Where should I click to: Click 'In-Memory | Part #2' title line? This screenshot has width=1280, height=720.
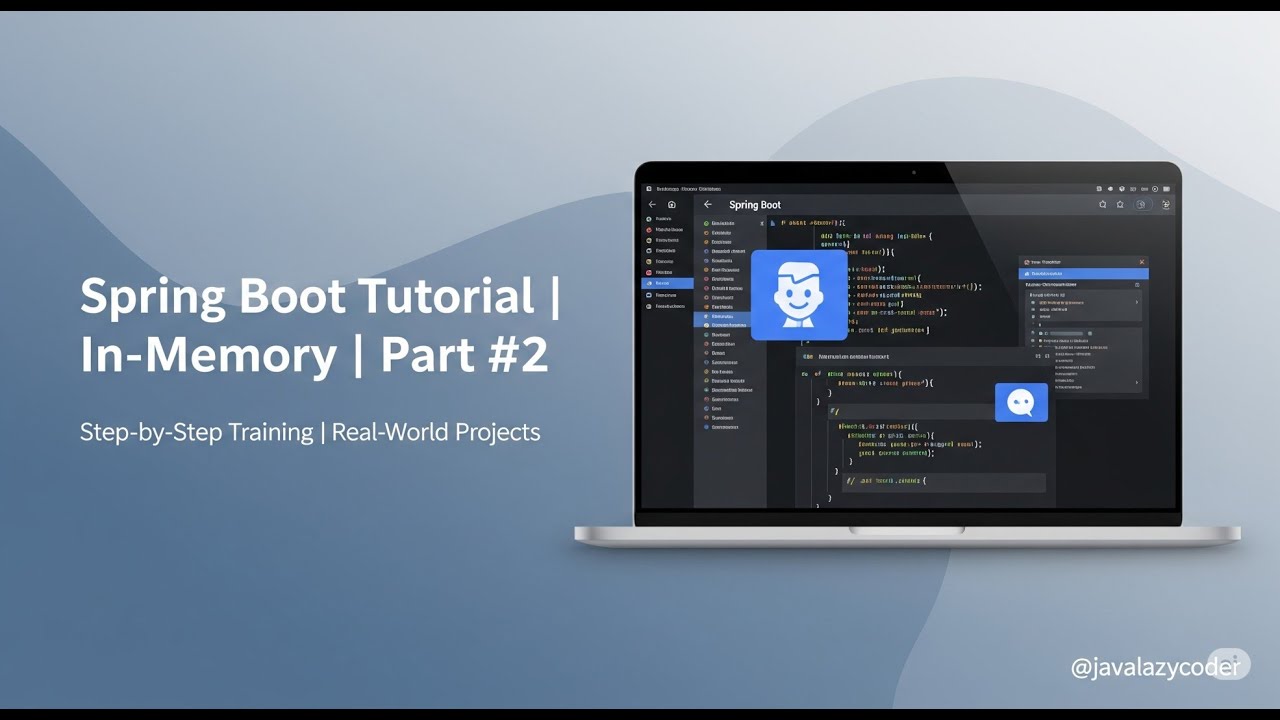pos(314,355)
